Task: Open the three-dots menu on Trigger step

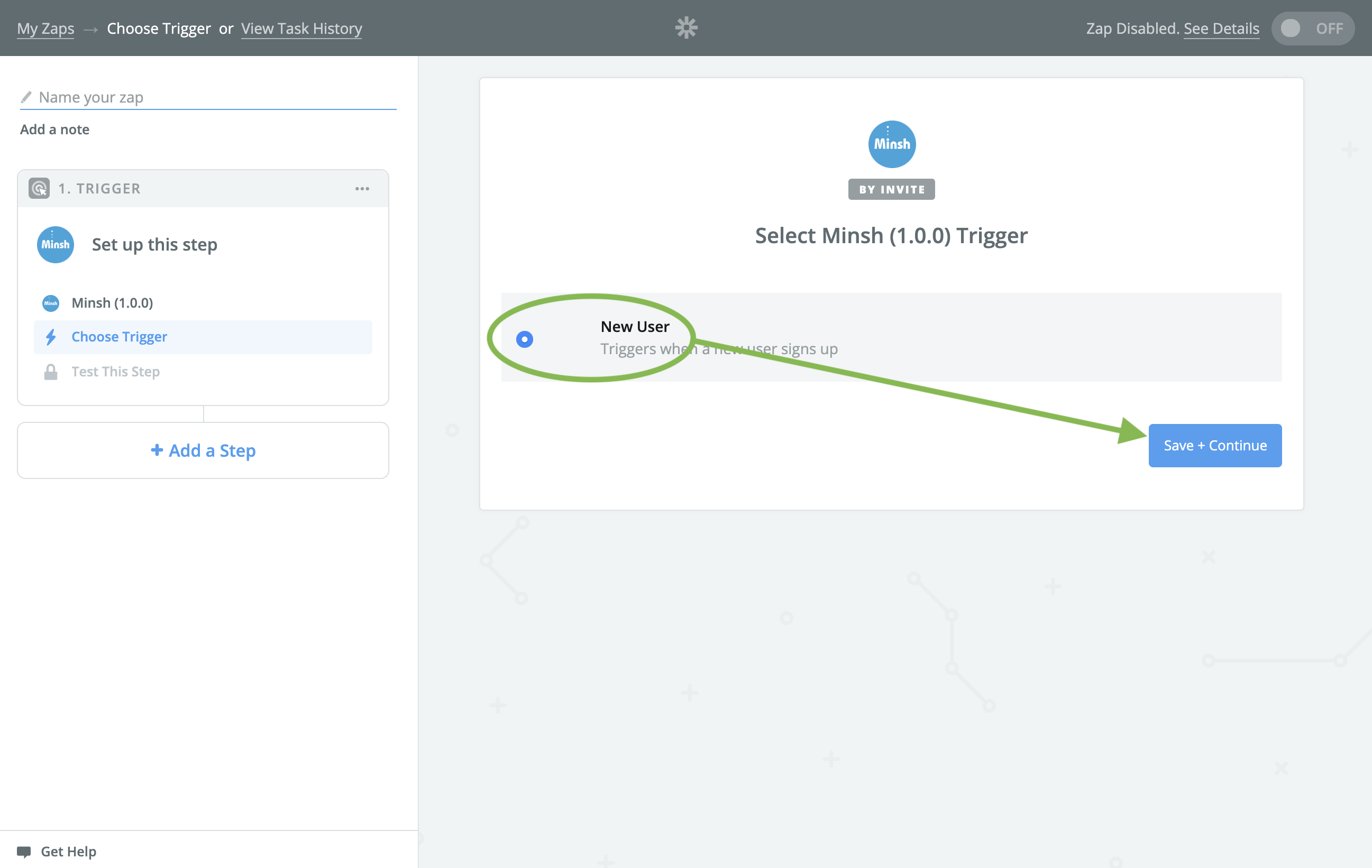Action: 362,189
